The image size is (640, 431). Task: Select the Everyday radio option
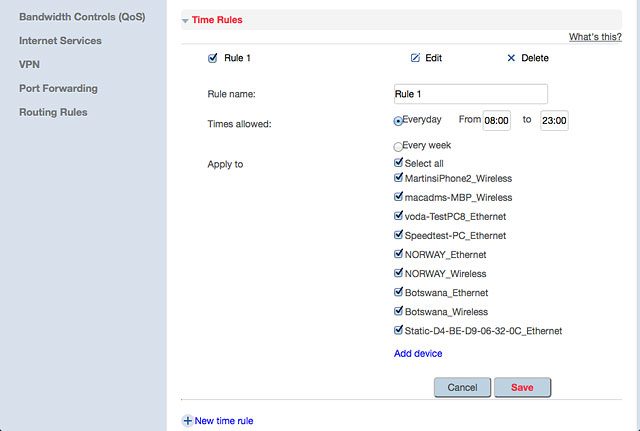[398, 121]
